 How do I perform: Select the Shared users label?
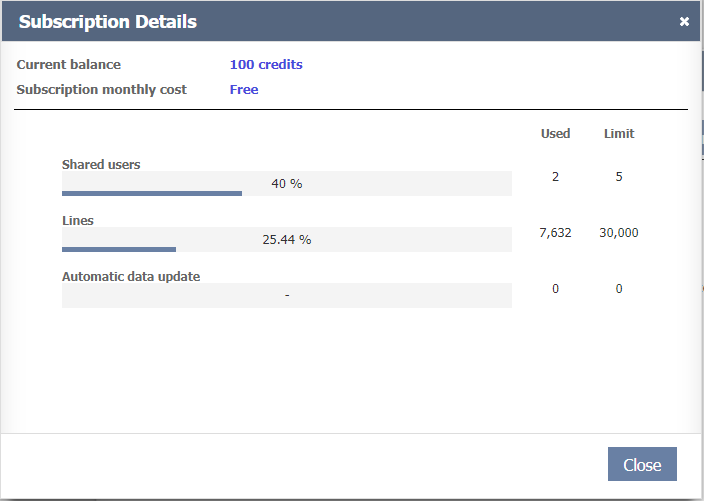pos(101,164)
